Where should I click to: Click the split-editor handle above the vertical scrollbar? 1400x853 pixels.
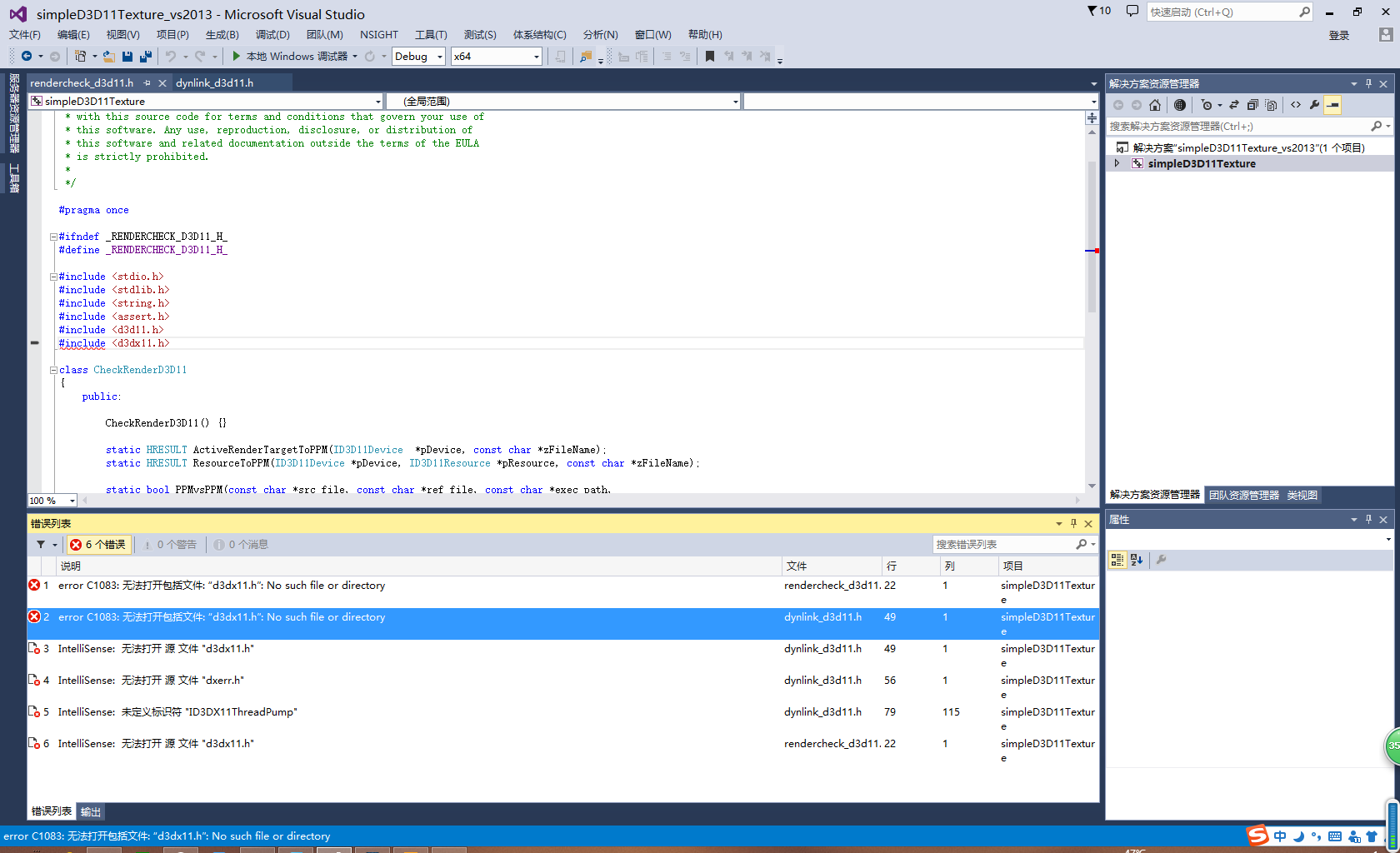[1092, 118]
